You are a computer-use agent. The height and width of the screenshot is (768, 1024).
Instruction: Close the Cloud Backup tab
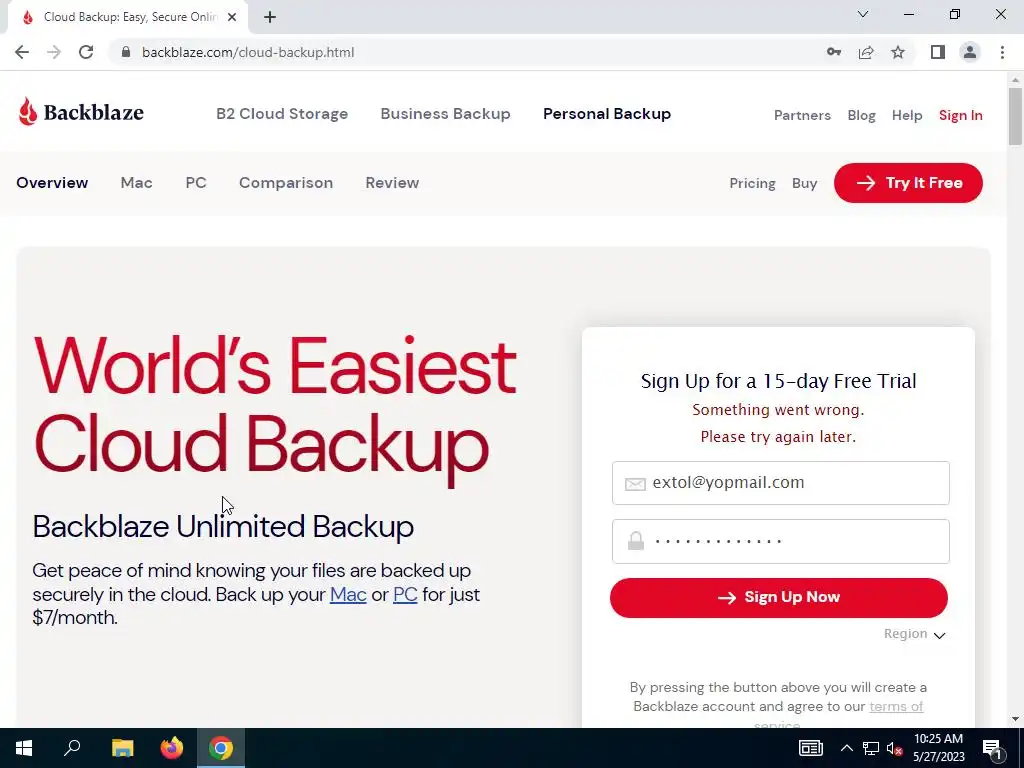click(x=232, y=17)
